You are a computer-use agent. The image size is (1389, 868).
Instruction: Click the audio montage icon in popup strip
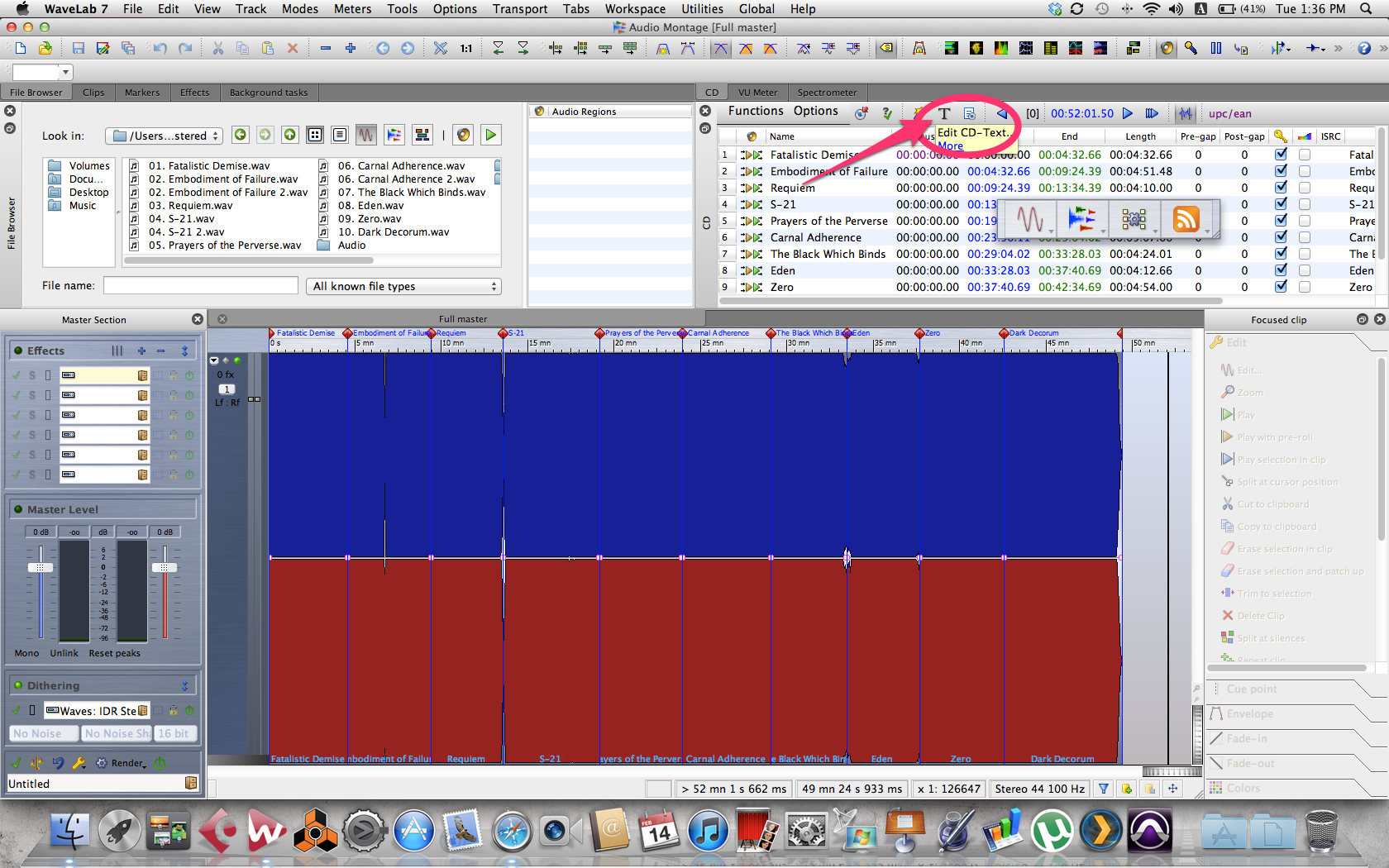(1081, 220)
